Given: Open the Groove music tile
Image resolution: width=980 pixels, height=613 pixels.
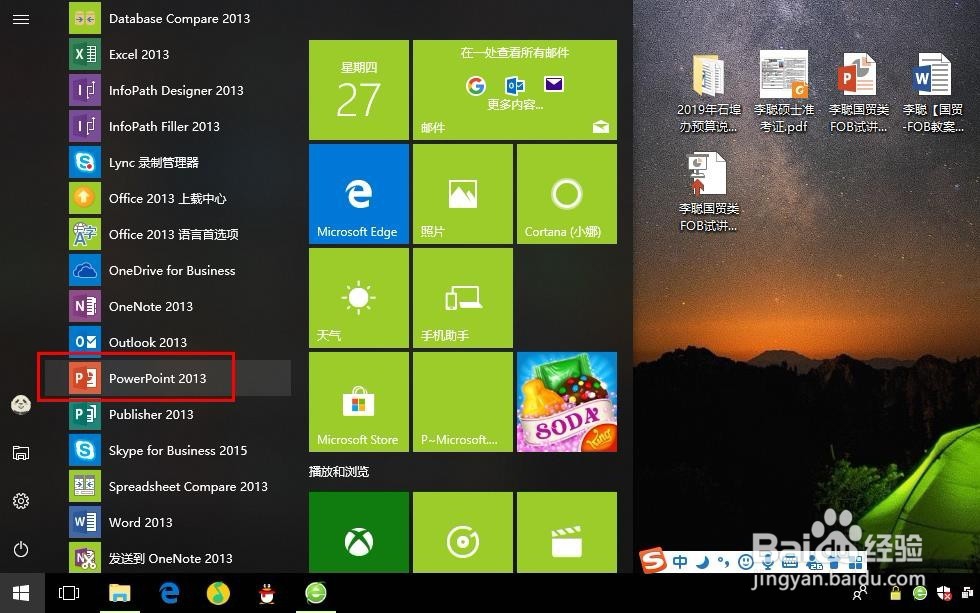Looking at the screenshot, I should pyautogui.click(x=463, y=532).
